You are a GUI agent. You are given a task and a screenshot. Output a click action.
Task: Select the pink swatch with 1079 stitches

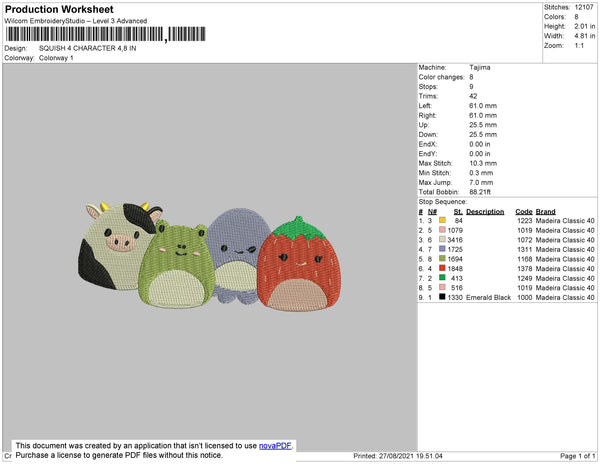click(442, 230)
